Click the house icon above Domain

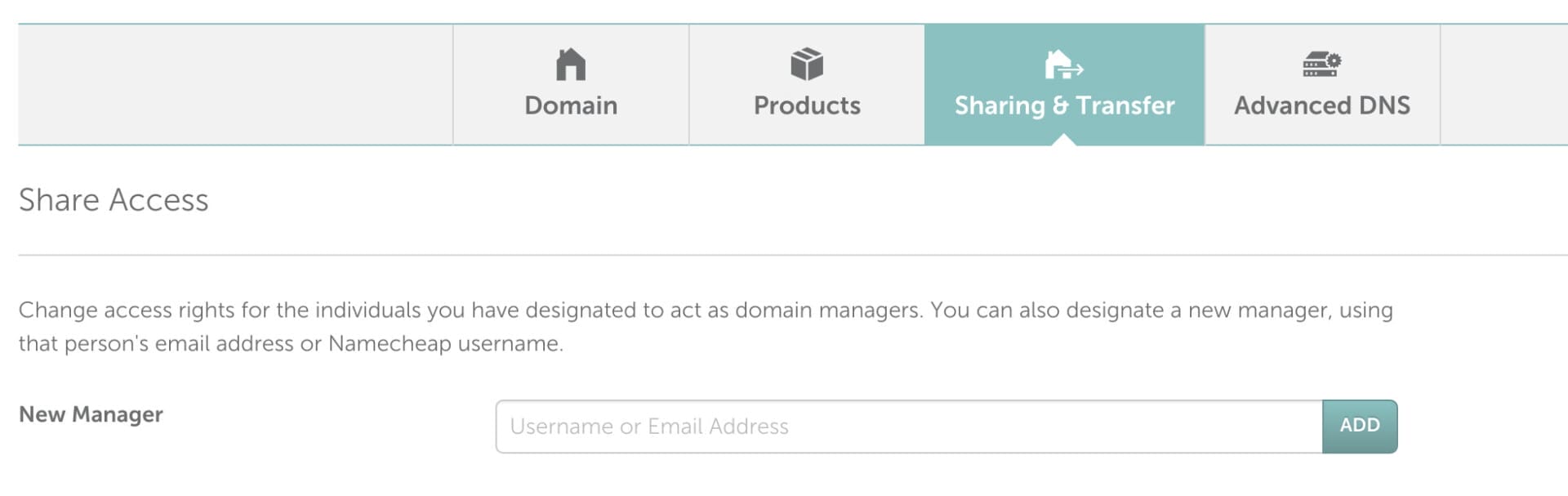click(x=571, y=65)
